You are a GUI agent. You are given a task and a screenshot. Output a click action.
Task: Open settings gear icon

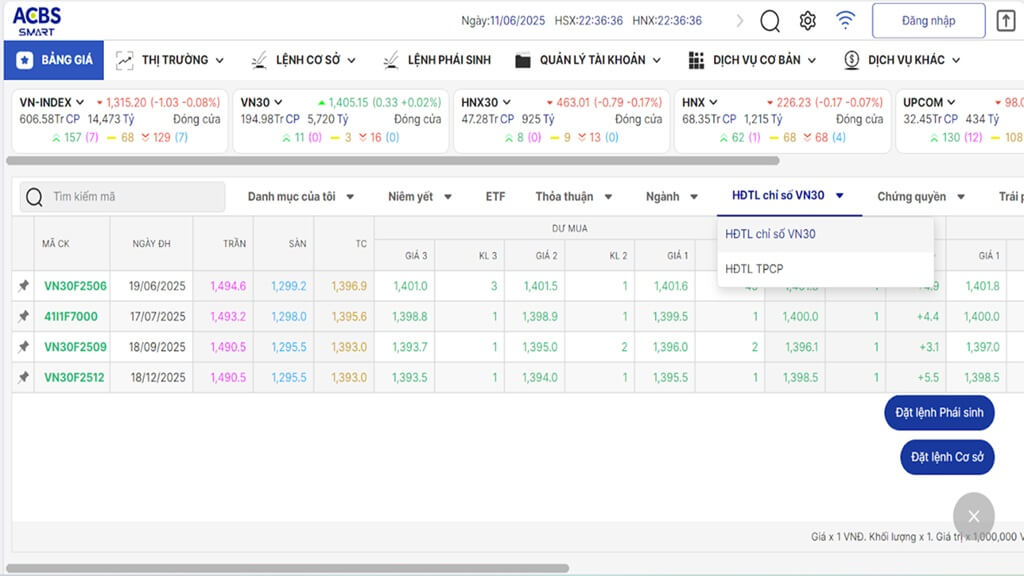point(808,21)
